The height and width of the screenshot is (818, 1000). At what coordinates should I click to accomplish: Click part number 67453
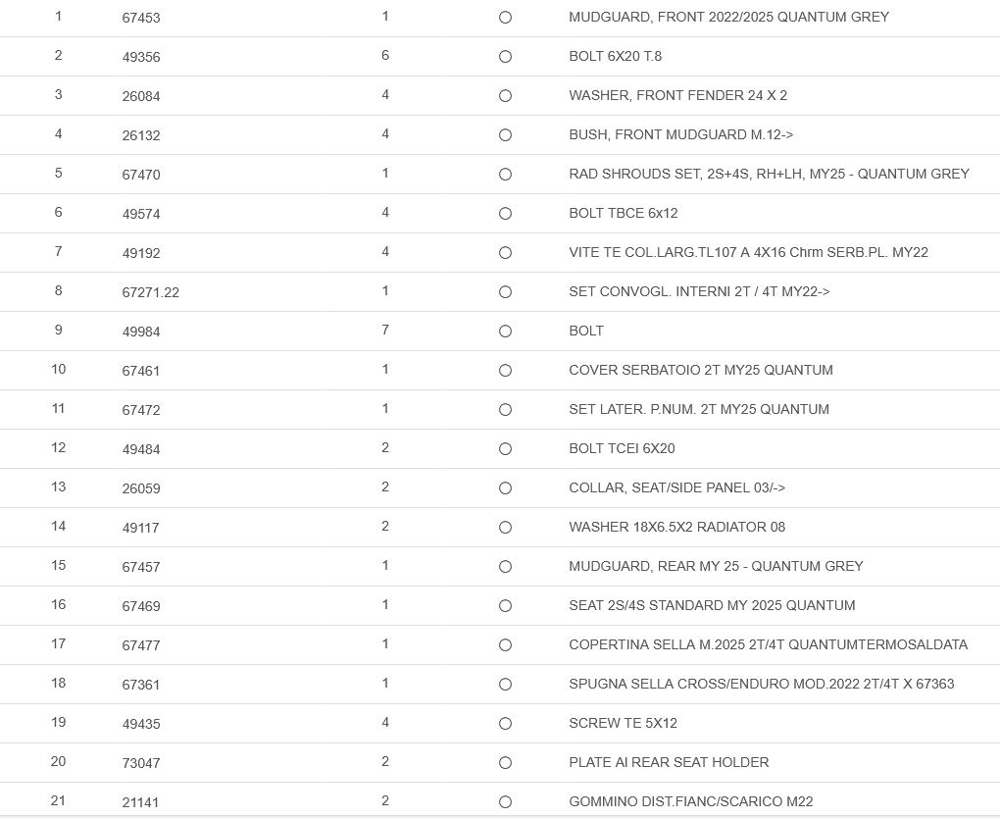[141, 18]
